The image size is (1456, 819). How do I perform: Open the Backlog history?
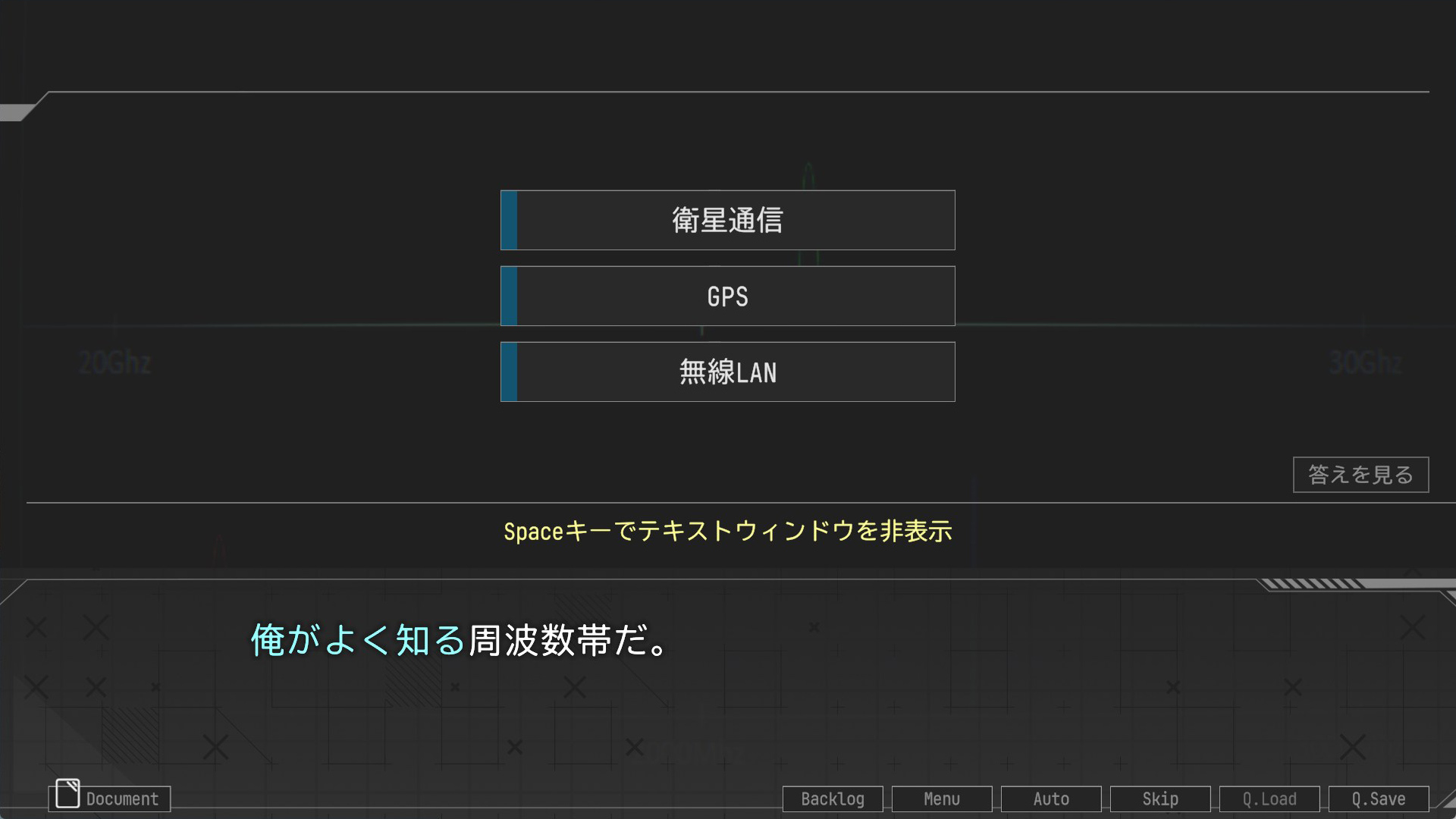pos(832,799)
